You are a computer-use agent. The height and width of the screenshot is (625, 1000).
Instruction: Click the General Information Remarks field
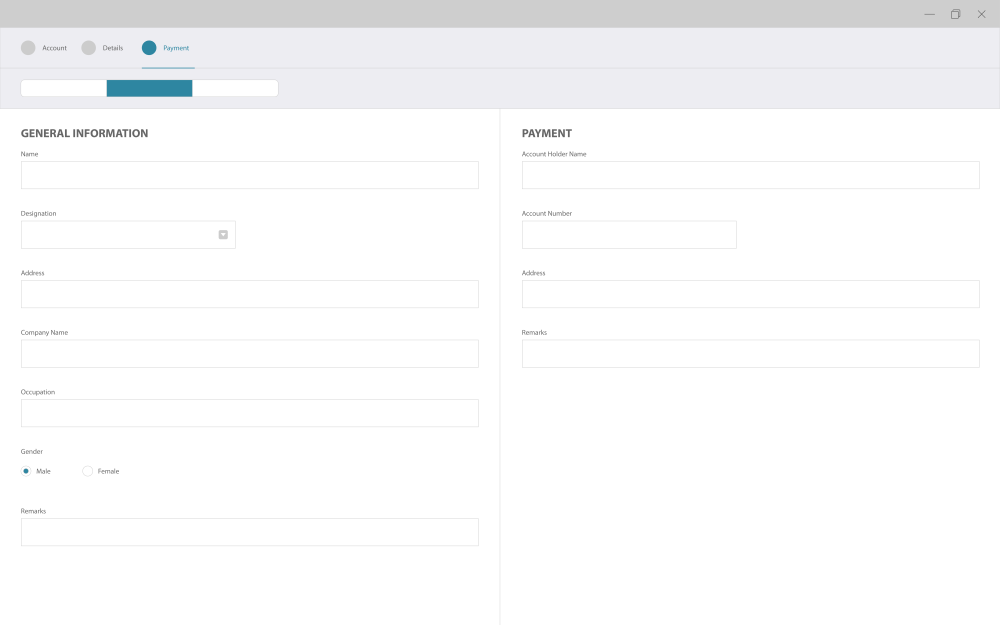249,532
